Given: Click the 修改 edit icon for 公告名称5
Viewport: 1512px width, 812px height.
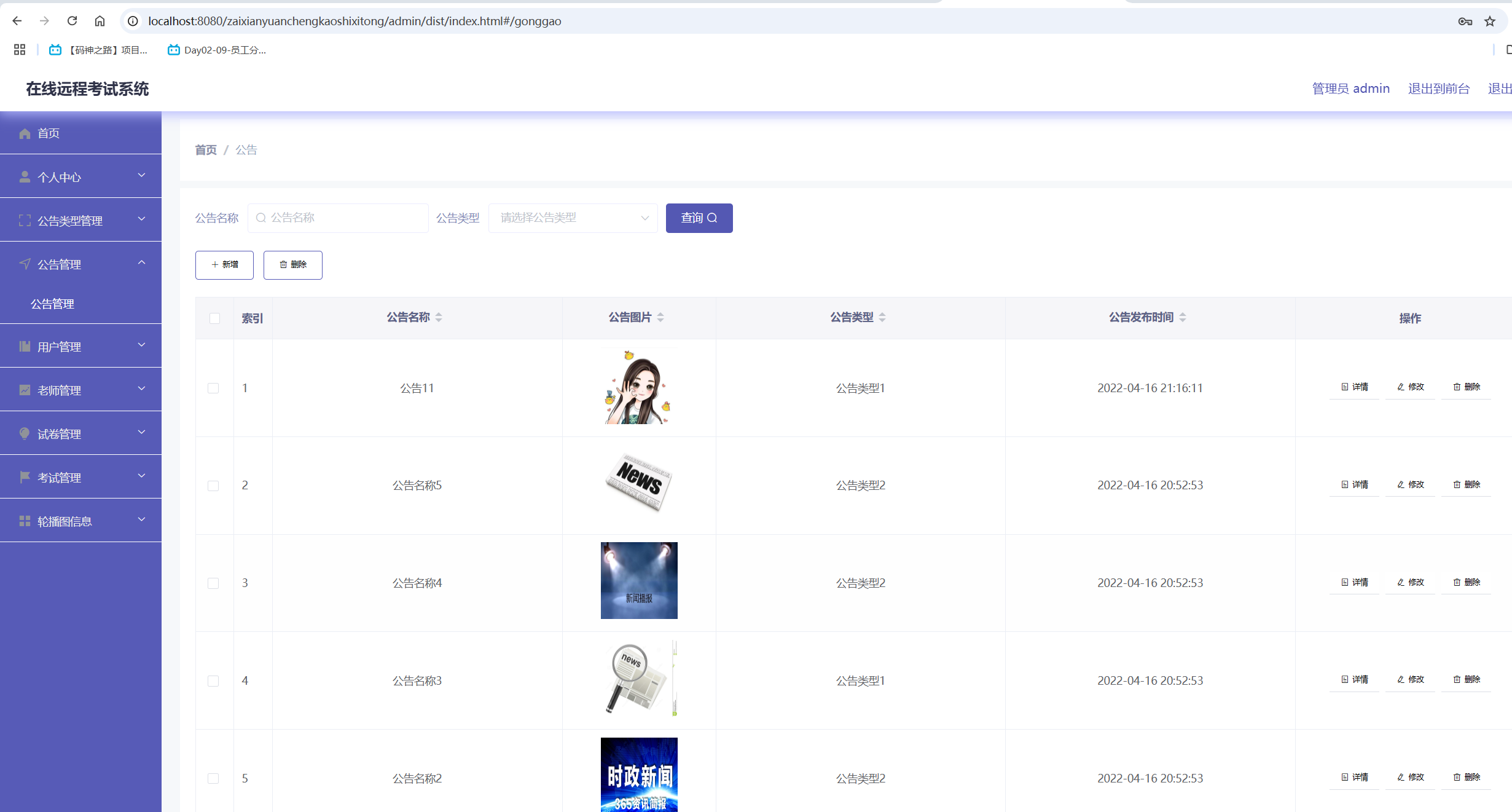Looking at the screenshot, I should click(1401, 485).
